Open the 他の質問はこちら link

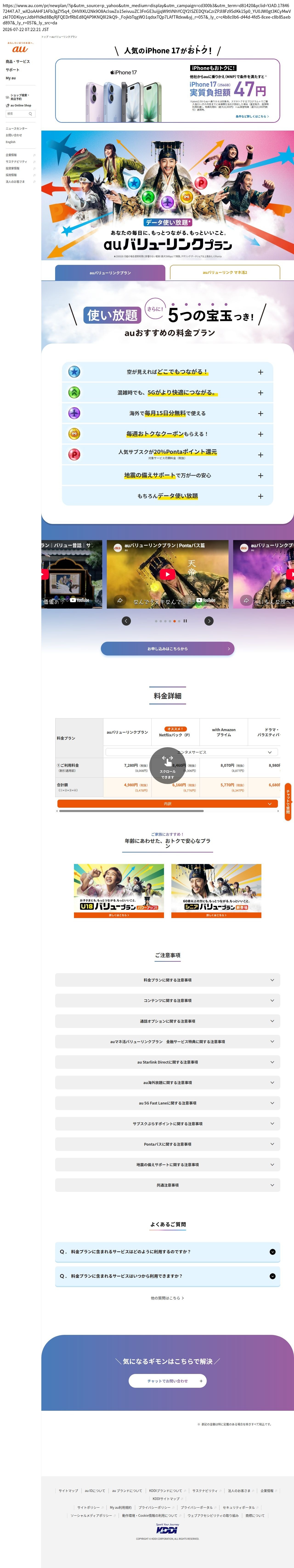click(x=167, y=1298)
